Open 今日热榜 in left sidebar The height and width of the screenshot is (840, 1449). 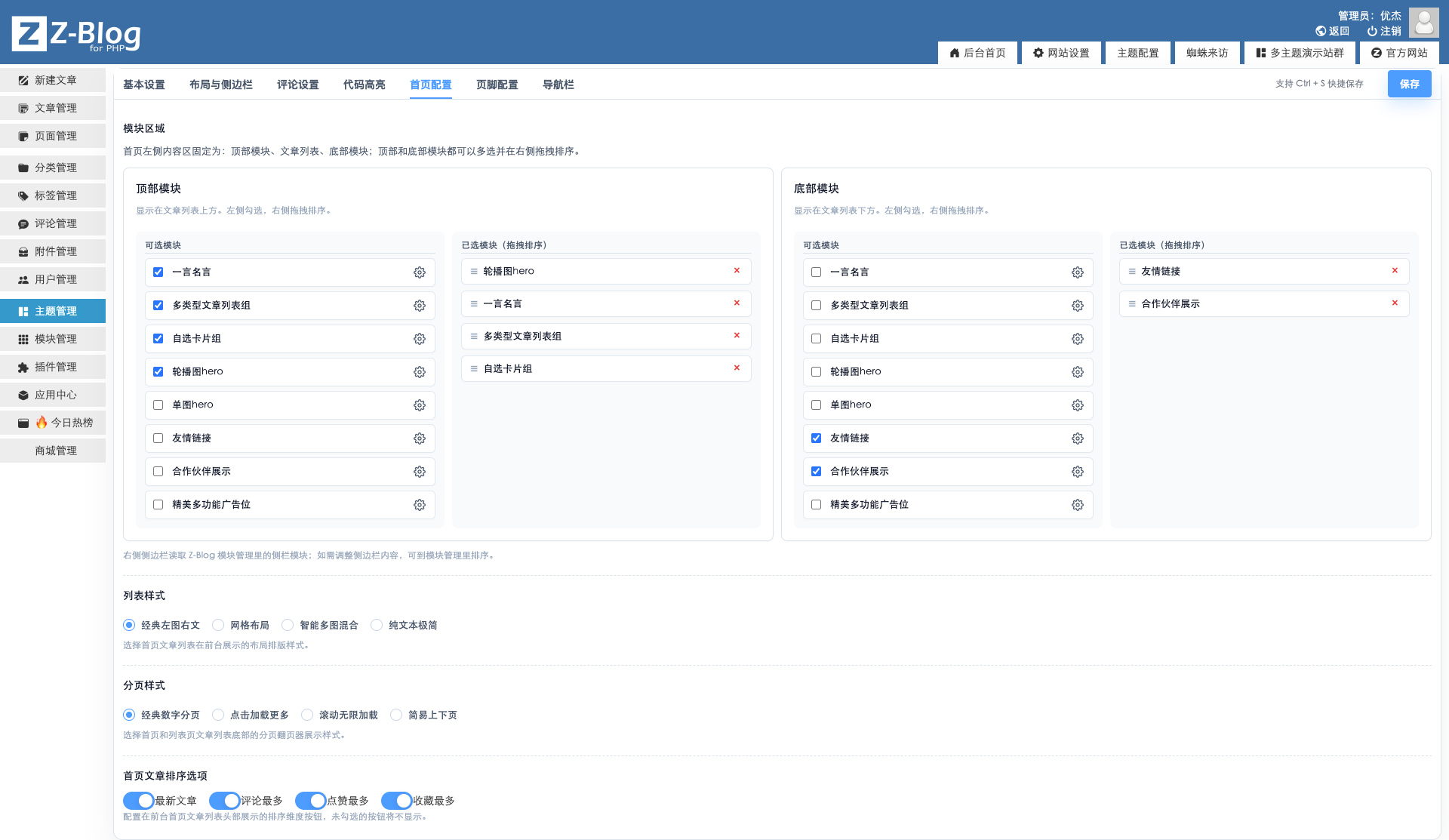click(53, 423)
